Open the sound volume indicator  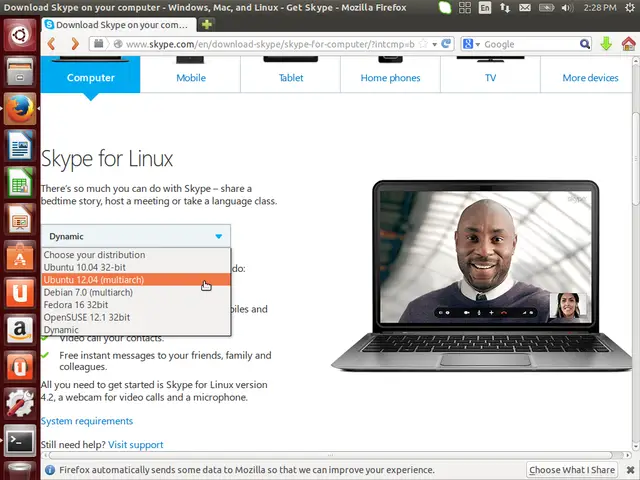point(567,7)
